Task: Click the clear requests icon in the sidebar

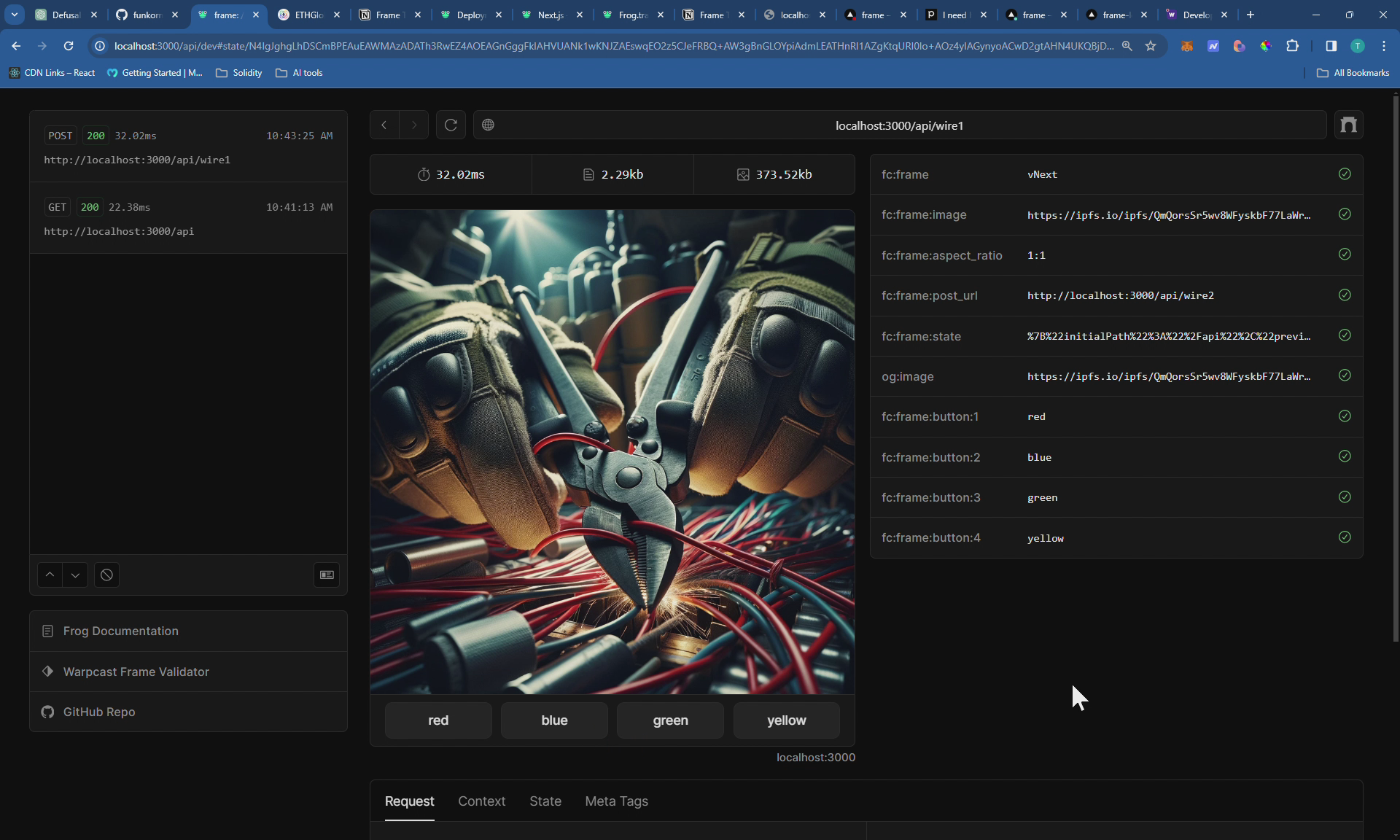Action: (x=106, y=575)
